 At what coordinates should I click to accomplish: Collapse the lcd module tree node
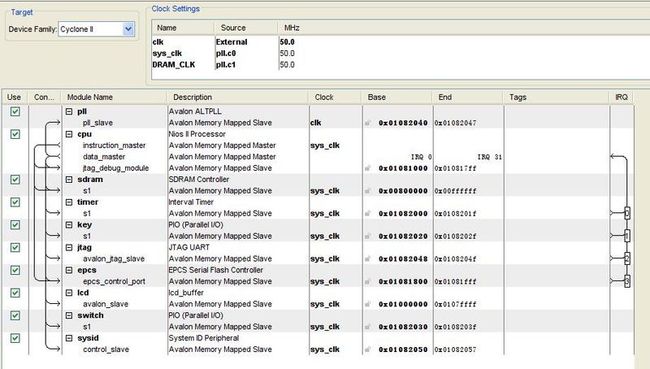[x=69, y=293]
